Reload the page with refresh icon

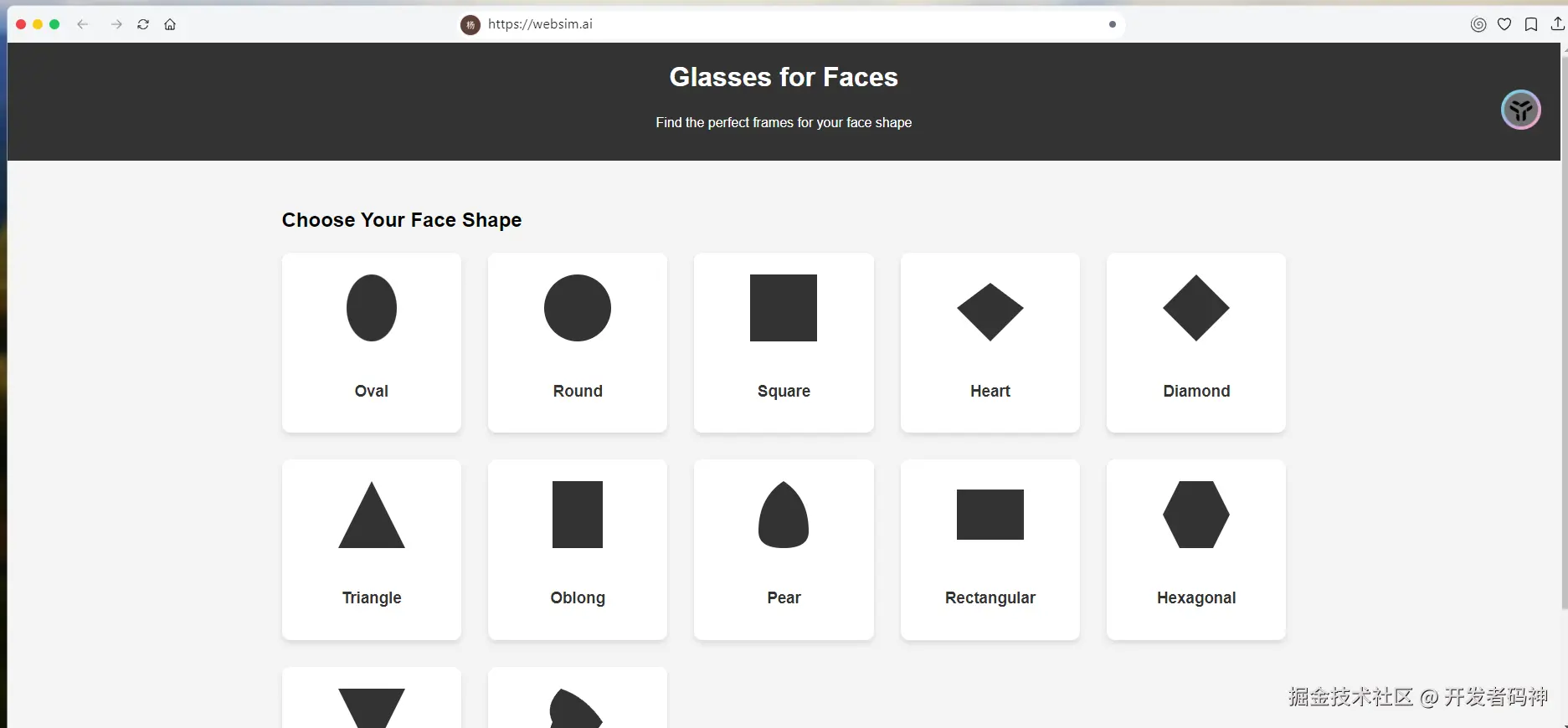[143, 24]
